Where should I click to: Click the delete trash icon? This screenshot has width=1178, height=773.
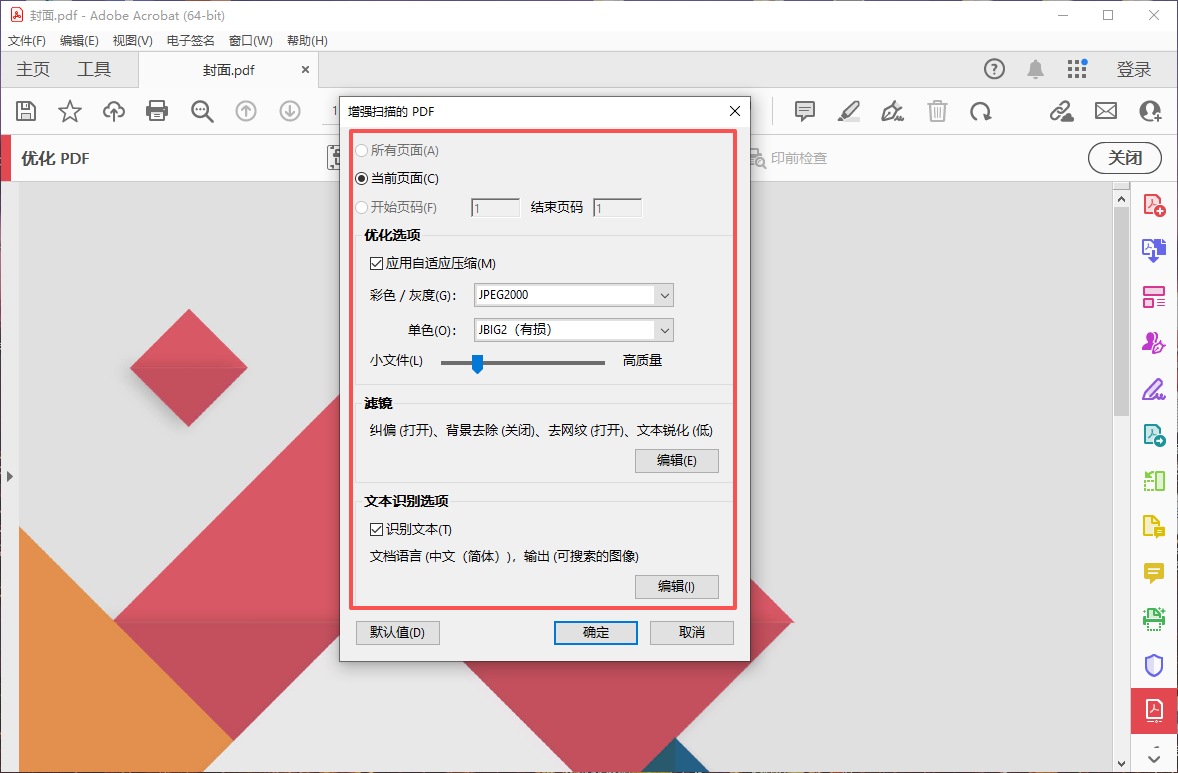pyautogui.click(x=937, y=111)
